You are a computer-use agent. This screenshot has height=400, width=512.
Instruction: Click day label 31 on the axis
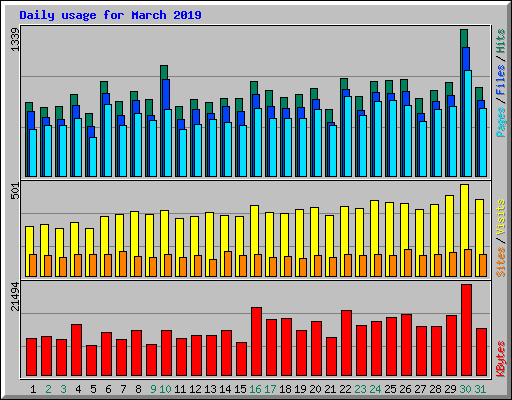click(480, 389)
